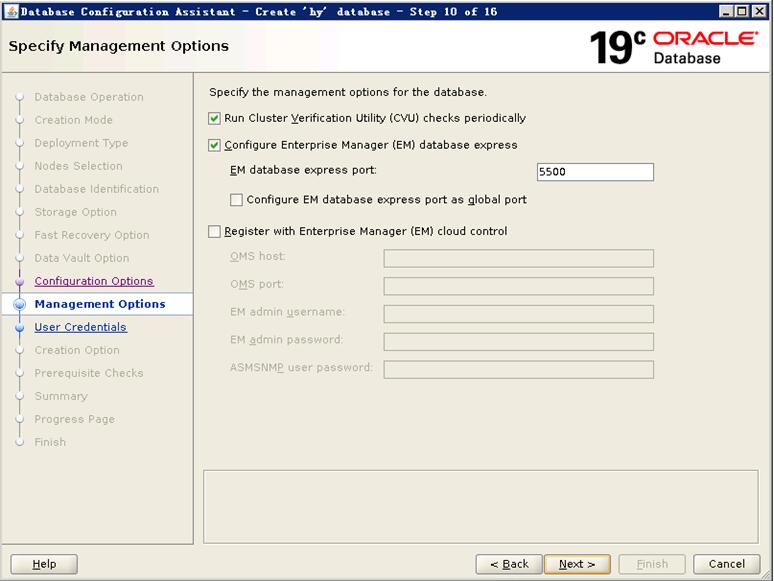Maximize the Database Configuration Assistant window
The image size is (774, 581).
tap(742, 11)
